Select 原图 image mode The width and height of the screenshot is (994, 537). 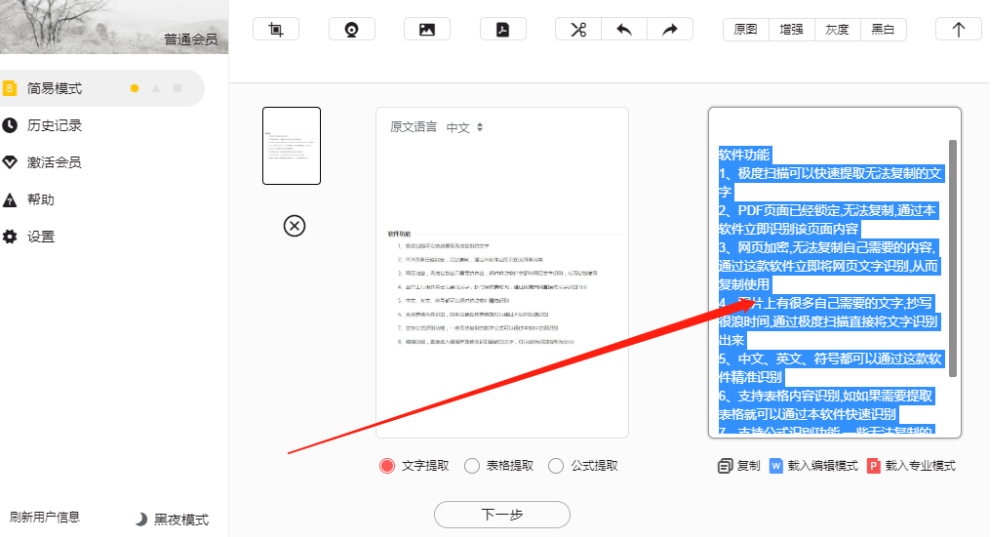click(x=746, y=29)
